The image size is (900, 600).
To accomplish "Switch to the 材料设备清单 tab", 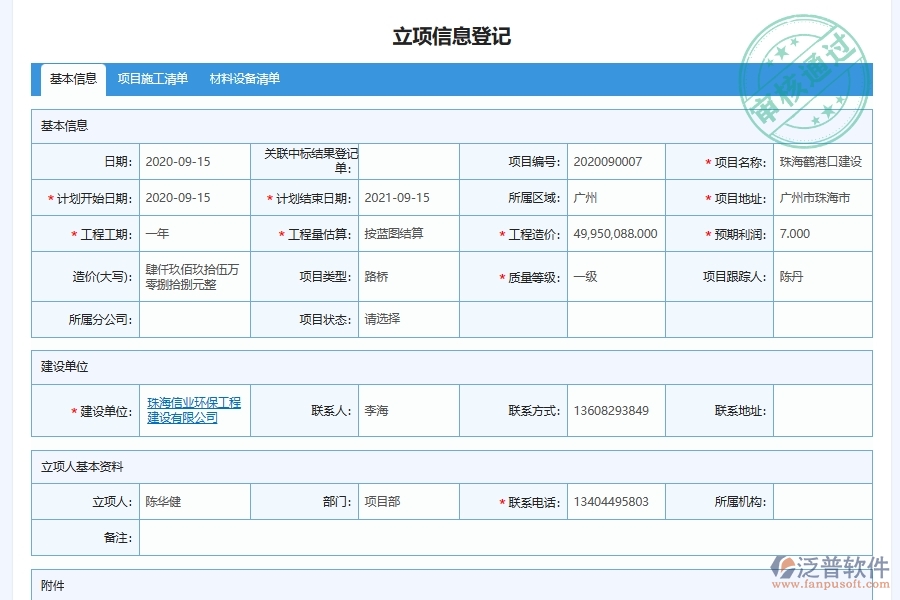I will [x=246, y=77].
